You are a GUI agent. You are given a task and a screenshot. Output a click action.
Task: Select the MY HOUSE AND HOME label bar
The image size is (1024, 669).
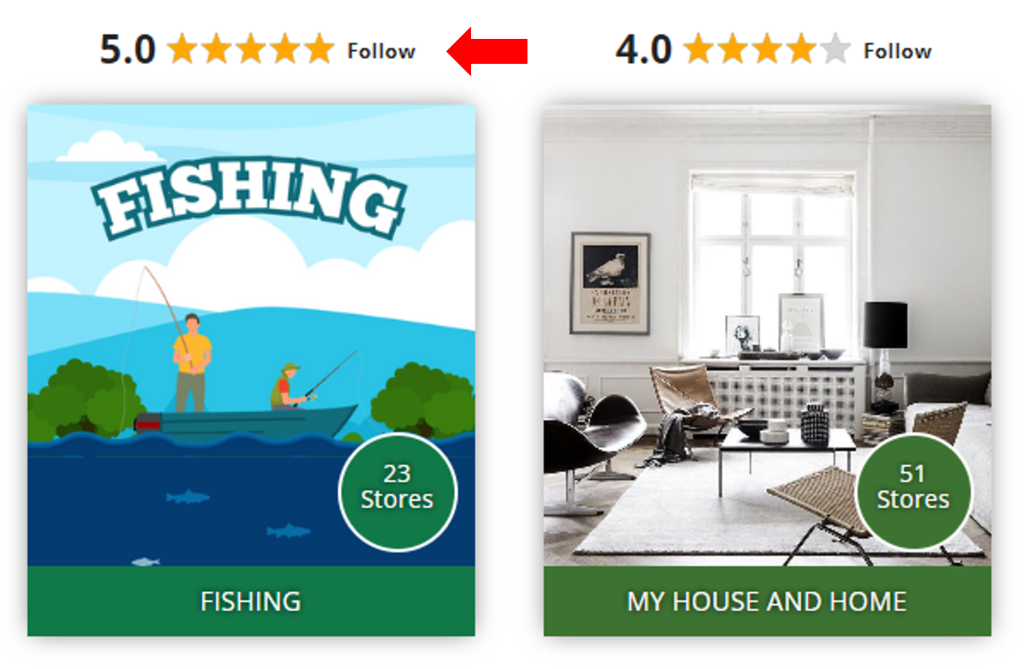coord(767,601)
